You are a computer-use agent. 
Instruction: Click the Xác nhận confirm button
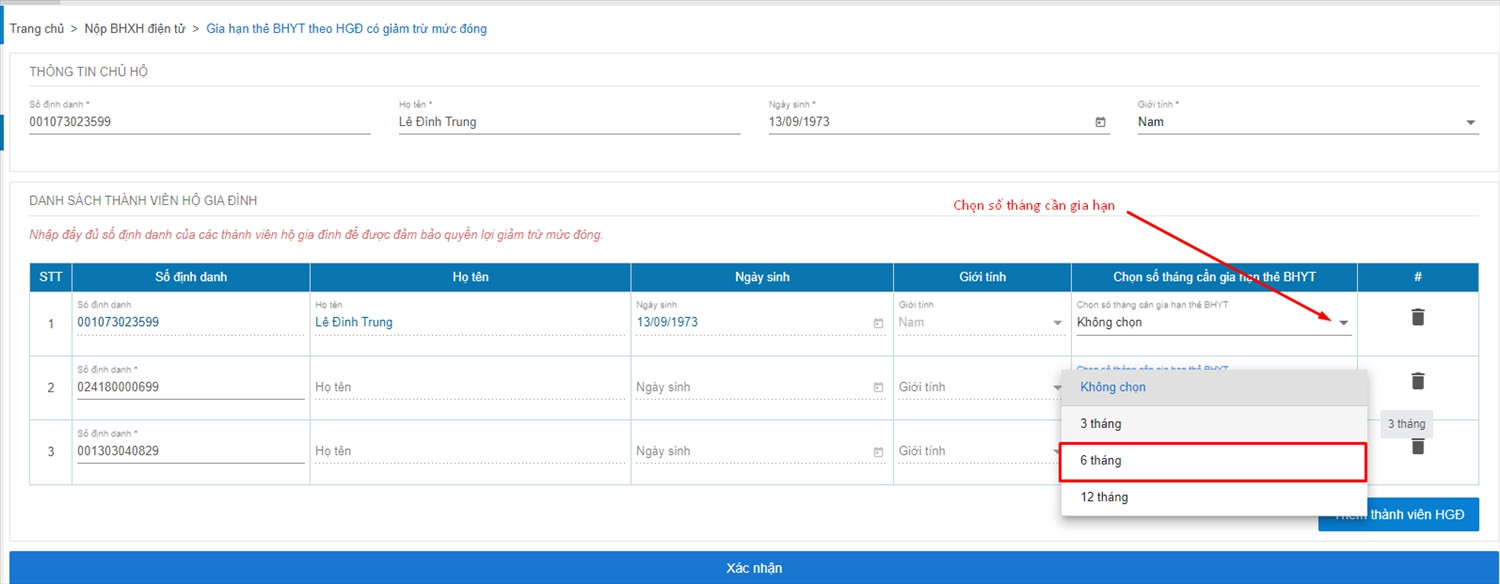(x=753, y=568)
